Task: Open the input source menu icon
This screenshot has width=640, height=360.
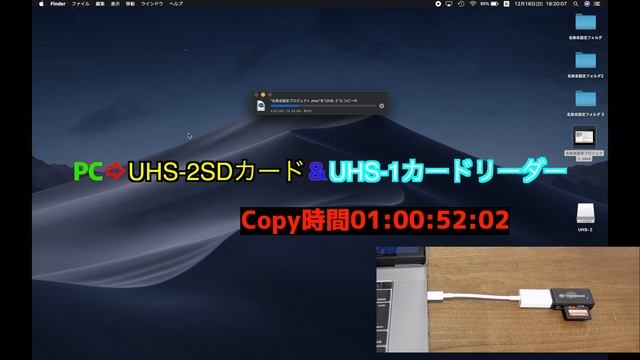Action: 506,4
